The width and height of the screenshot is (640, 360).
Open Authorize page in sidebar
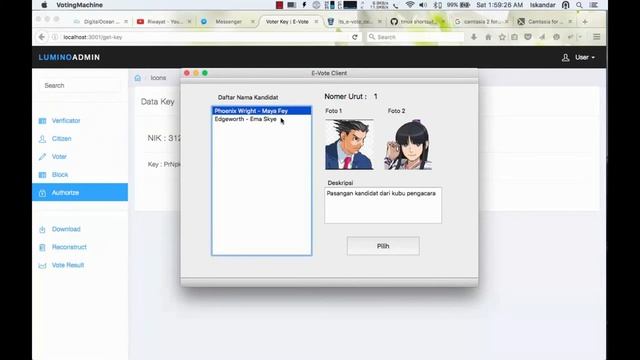(80, 192)
